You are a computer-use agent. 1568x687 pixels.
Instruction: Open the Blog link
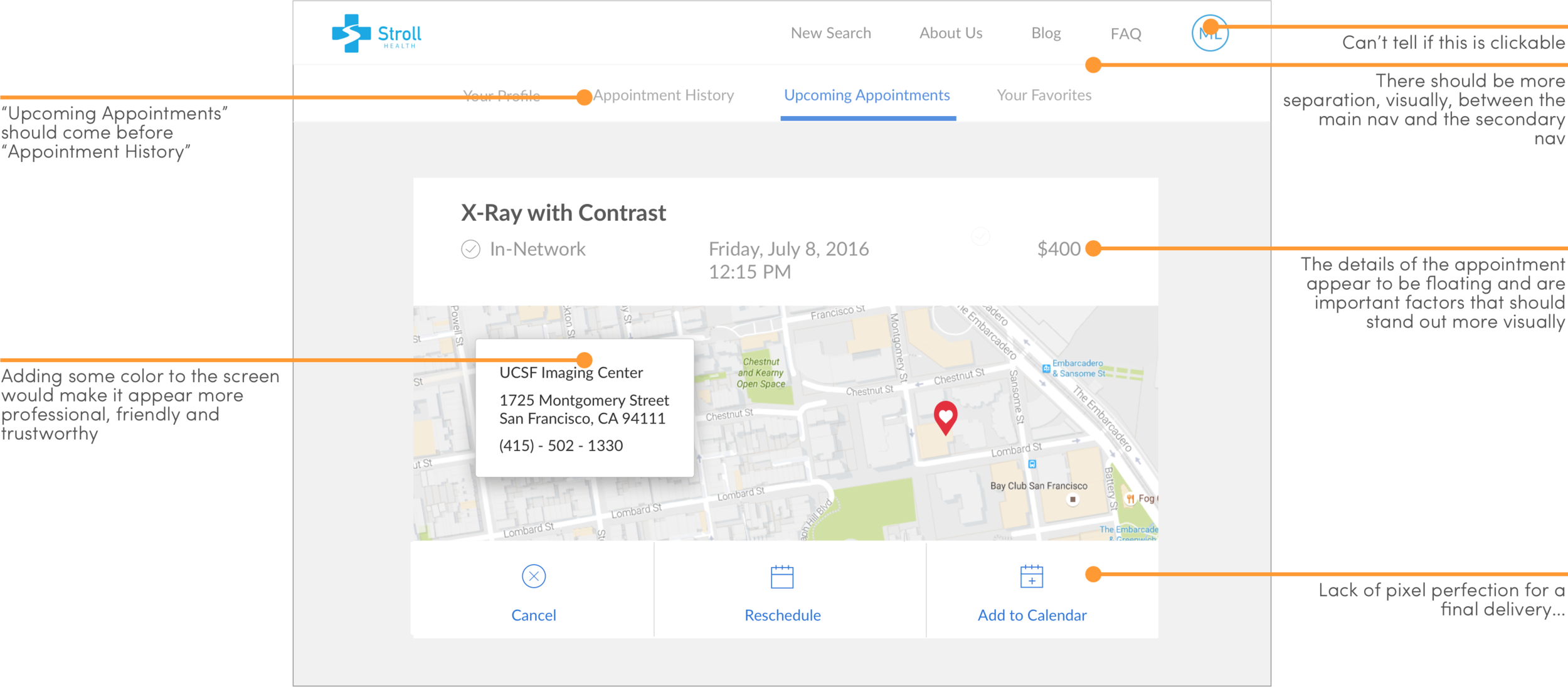click(1046, 33)
